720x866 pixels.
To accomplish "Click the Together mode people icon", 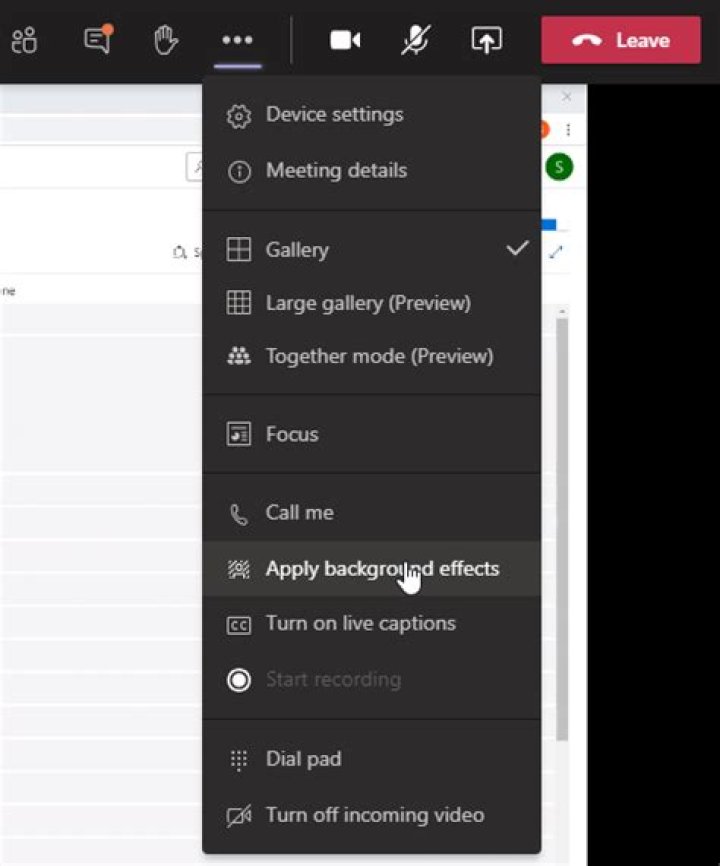I will point(239,356).
